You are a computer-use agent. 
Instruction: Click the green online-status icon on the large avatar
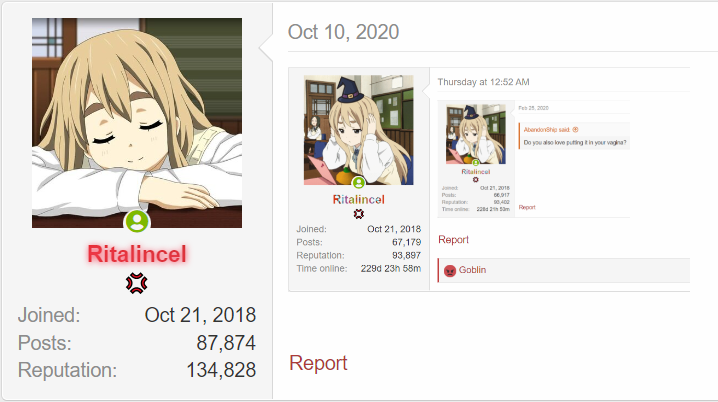pos(137,221)
